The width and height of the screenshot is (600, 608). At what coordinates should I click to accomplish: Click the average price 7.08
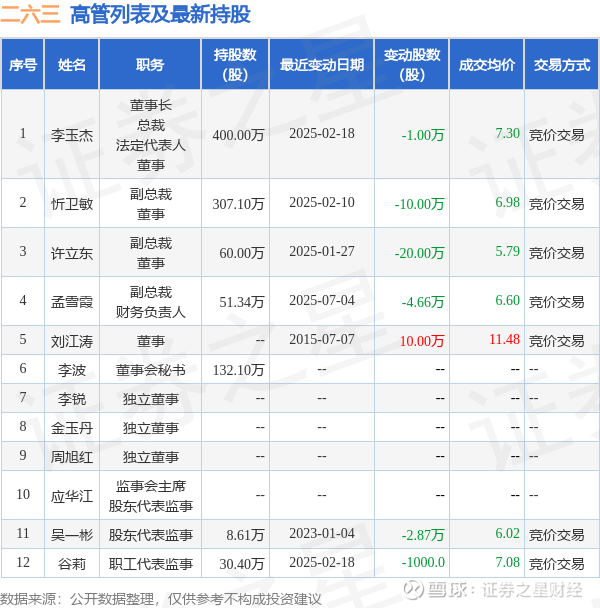[x=507, y=562]
